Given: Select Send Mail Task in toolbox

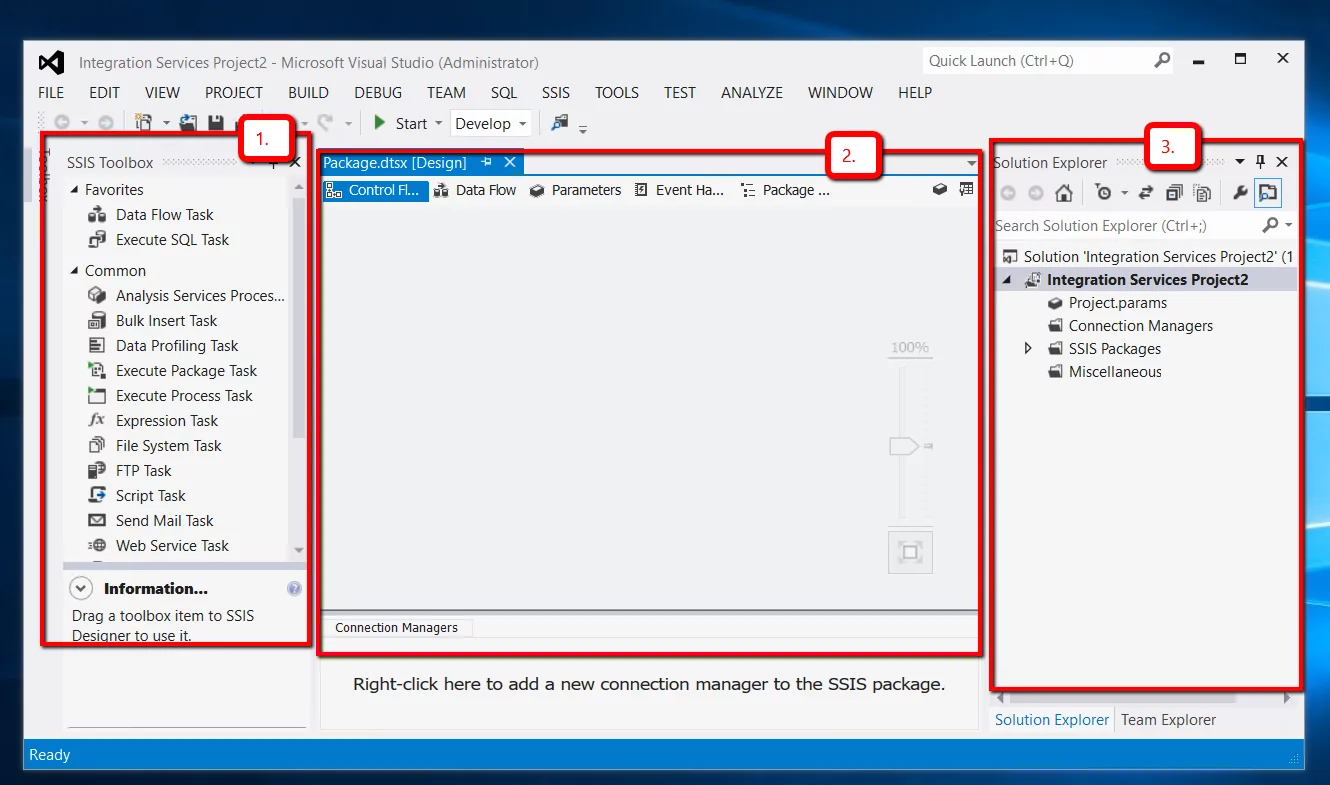Looking at the screenshot, I should tap(164, 521).
